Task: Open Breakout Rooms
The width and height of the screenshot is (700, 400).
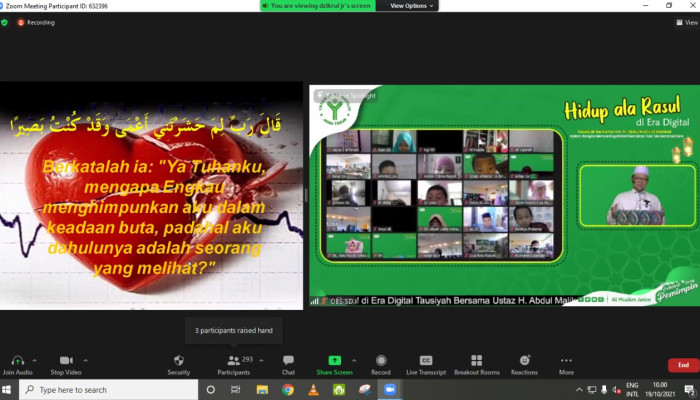Action: point(476,361)
